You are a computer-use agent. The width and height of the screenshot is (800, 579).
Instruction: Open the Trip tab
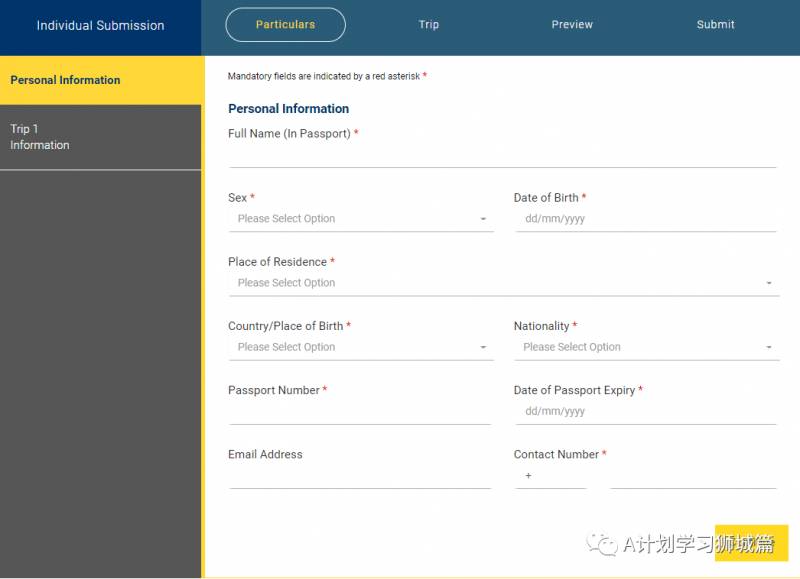429,25
